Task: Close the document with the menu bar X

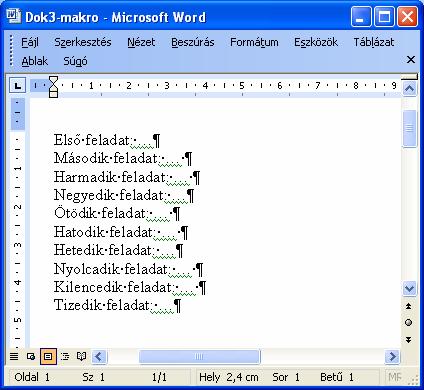Action: tap(411, 60)
